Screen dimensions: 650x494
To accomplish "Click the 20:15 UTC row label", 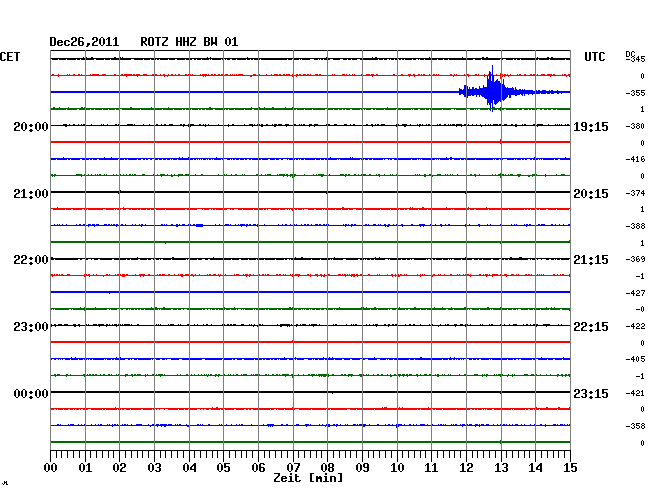I will (x=591, y=194).
